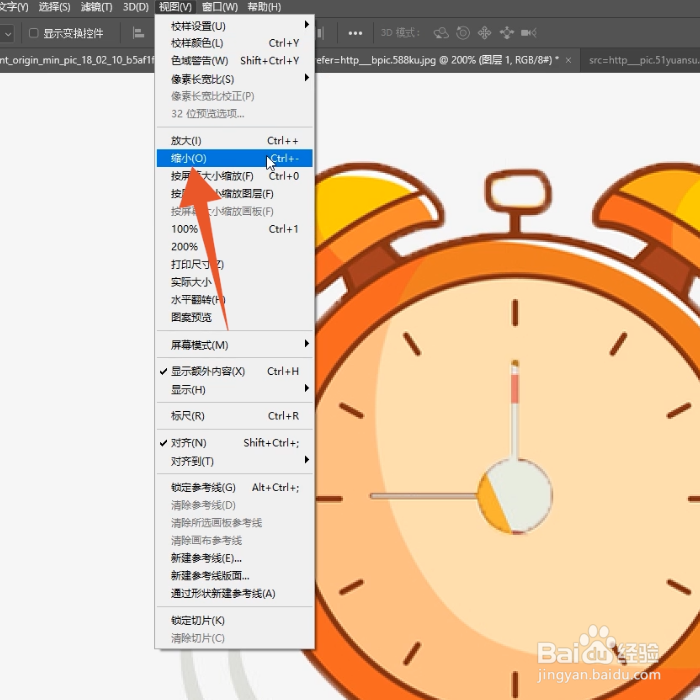Switch to the nt_origin_min_pic document tab
Screen dimensions: 700x700
77,60
